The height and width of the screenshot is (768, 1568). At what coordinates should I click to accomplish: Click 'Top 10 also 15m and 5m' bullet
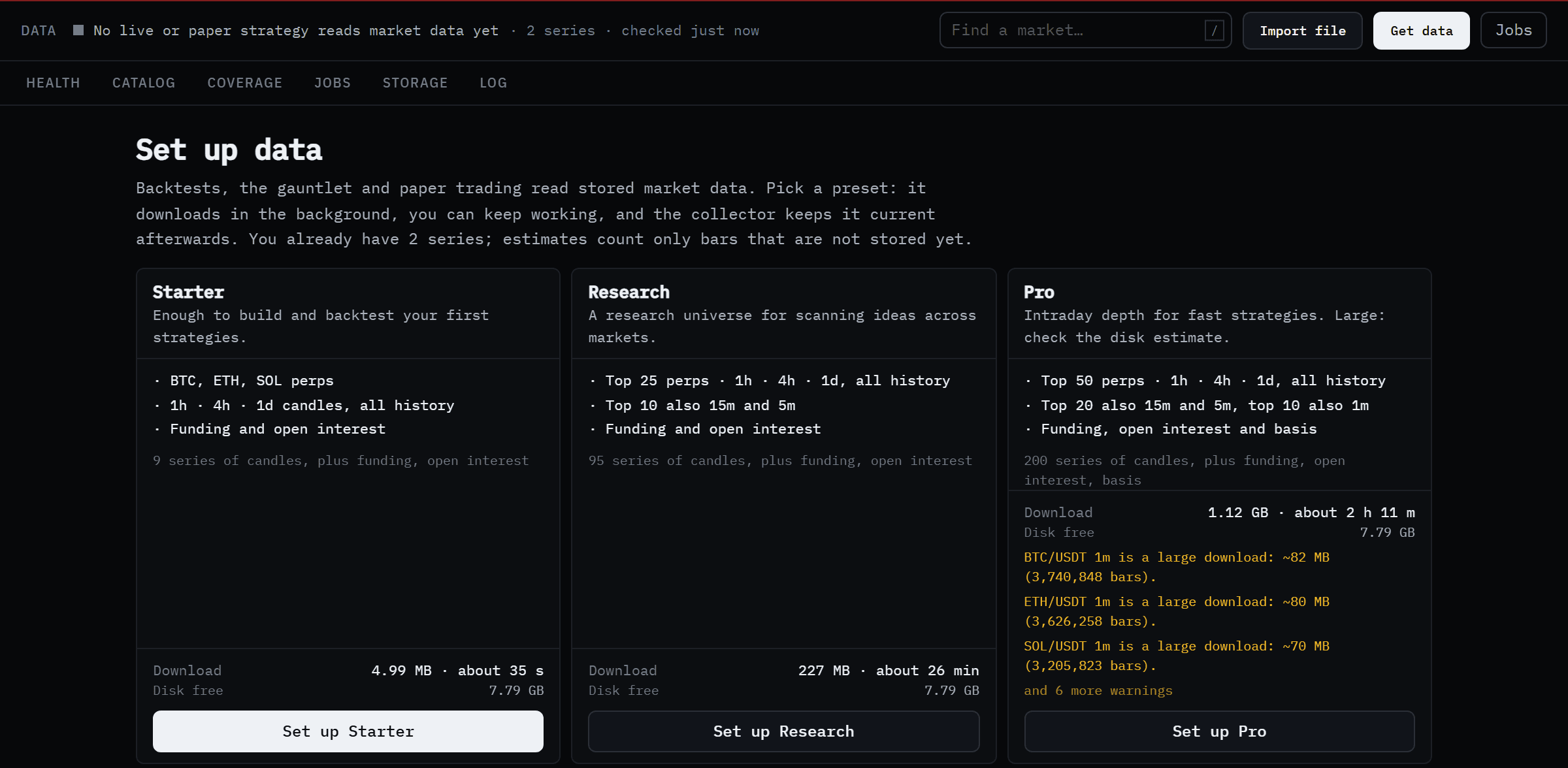(700, 406)
